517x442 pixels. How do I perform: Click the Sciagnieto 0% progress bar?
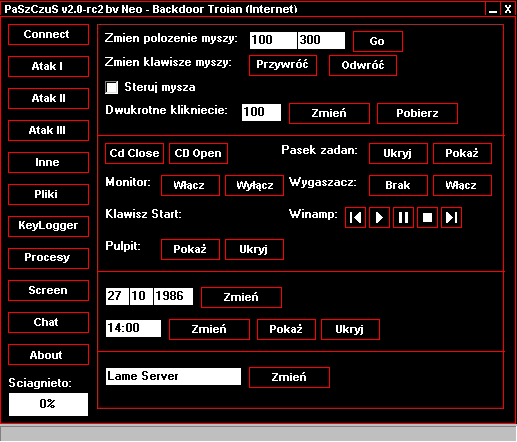[48, 404]
